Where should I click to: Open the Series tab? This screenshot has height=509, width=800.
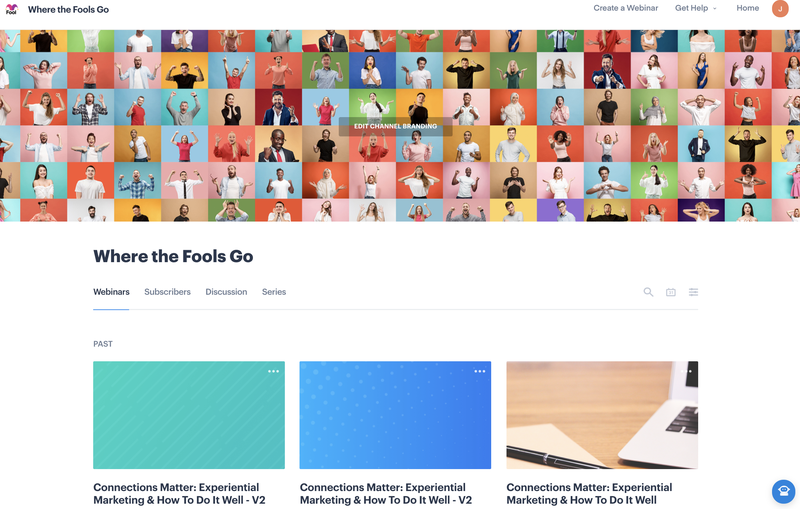click(274, 292)
